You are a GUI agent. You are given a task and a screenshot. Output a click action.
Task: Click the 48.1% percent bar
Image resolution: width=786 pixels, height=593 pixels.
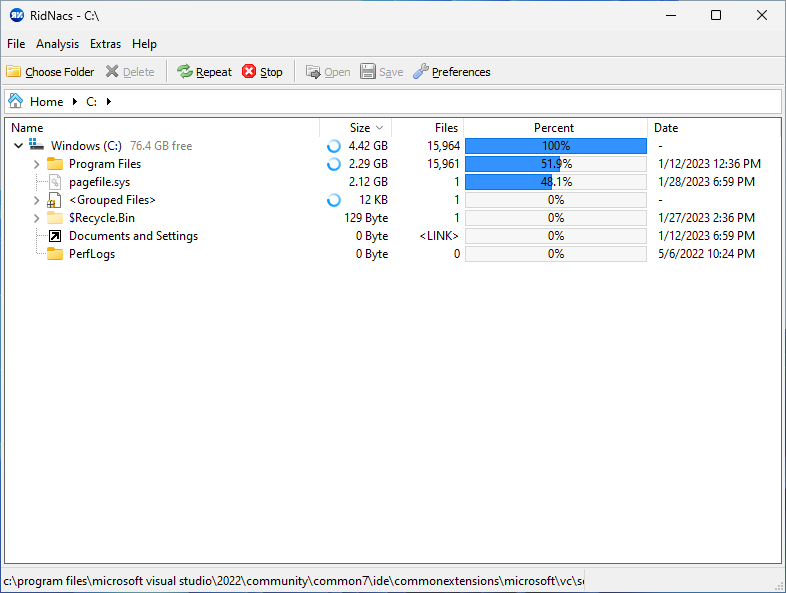[x=556, y=182]
